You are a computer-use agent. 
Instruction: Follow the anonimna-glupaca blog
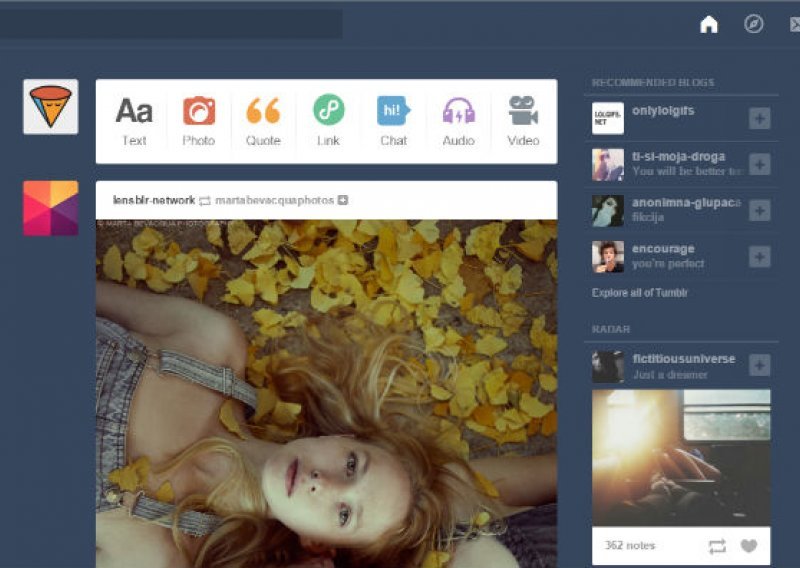coord(760,210)
